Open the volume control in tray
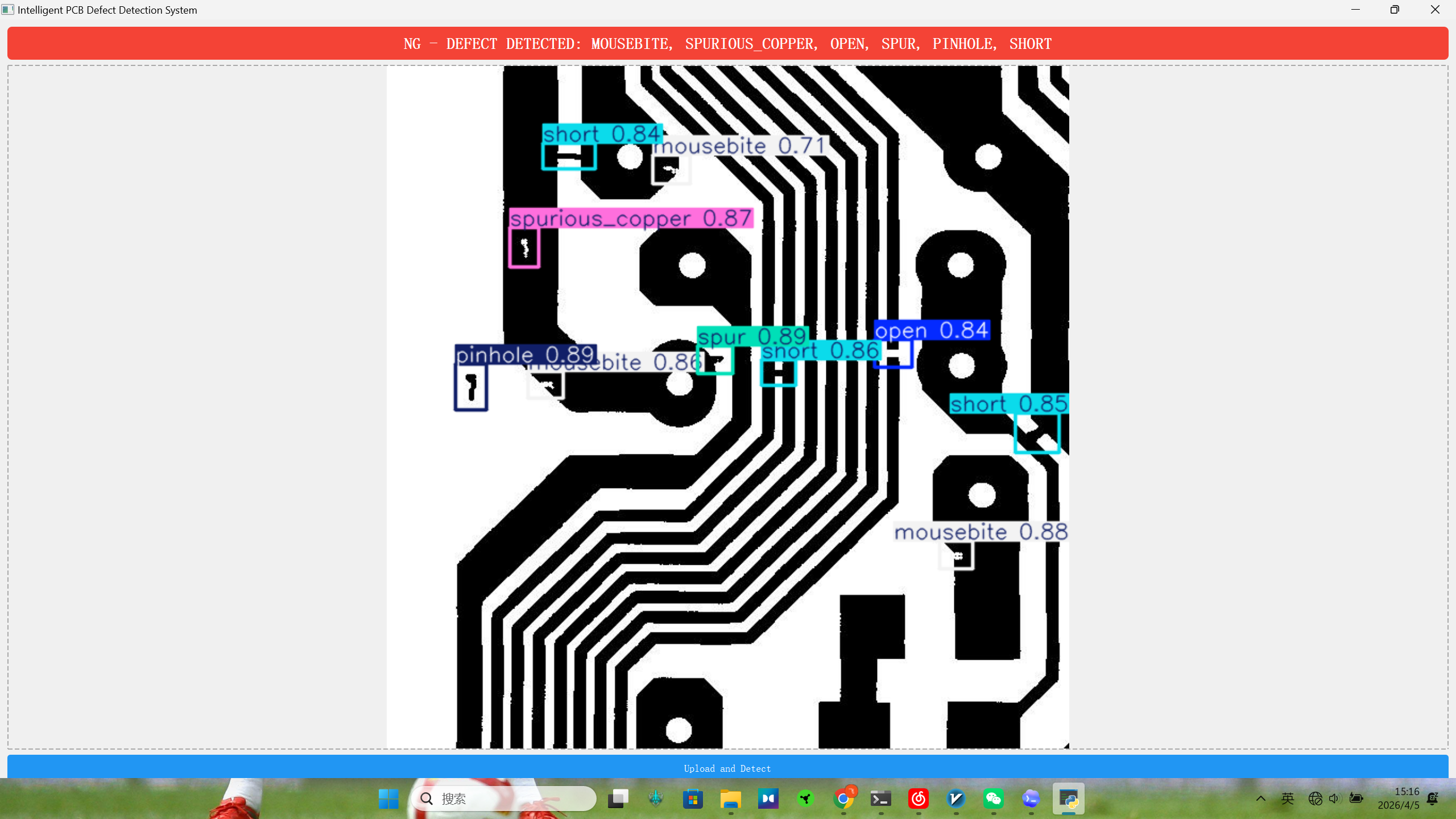The image size is (1456, 819). tap(1334, 799)
